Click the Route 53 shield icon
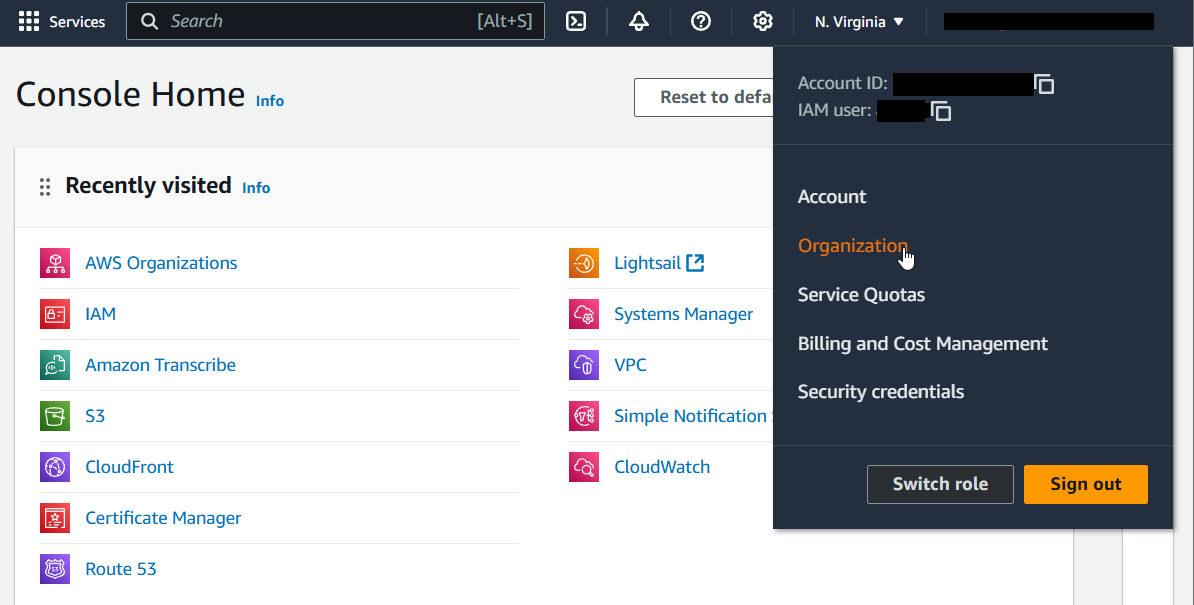The height and width of the screenshot is (605, 1194). pyautogui.click(x=55, y=569)
